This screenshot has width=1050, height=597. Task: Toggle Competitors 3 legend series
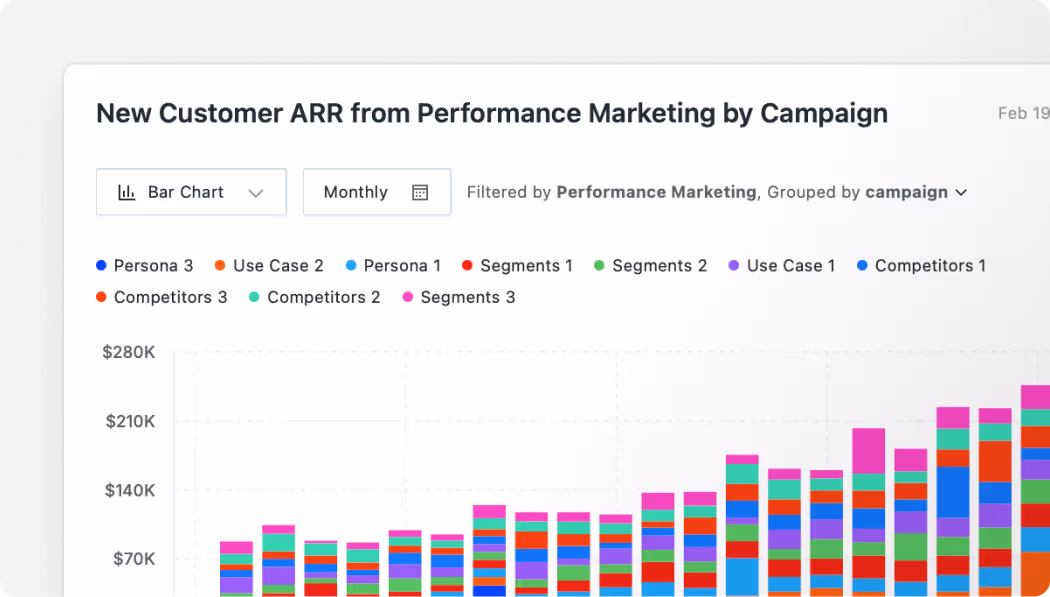pos(161,297)
